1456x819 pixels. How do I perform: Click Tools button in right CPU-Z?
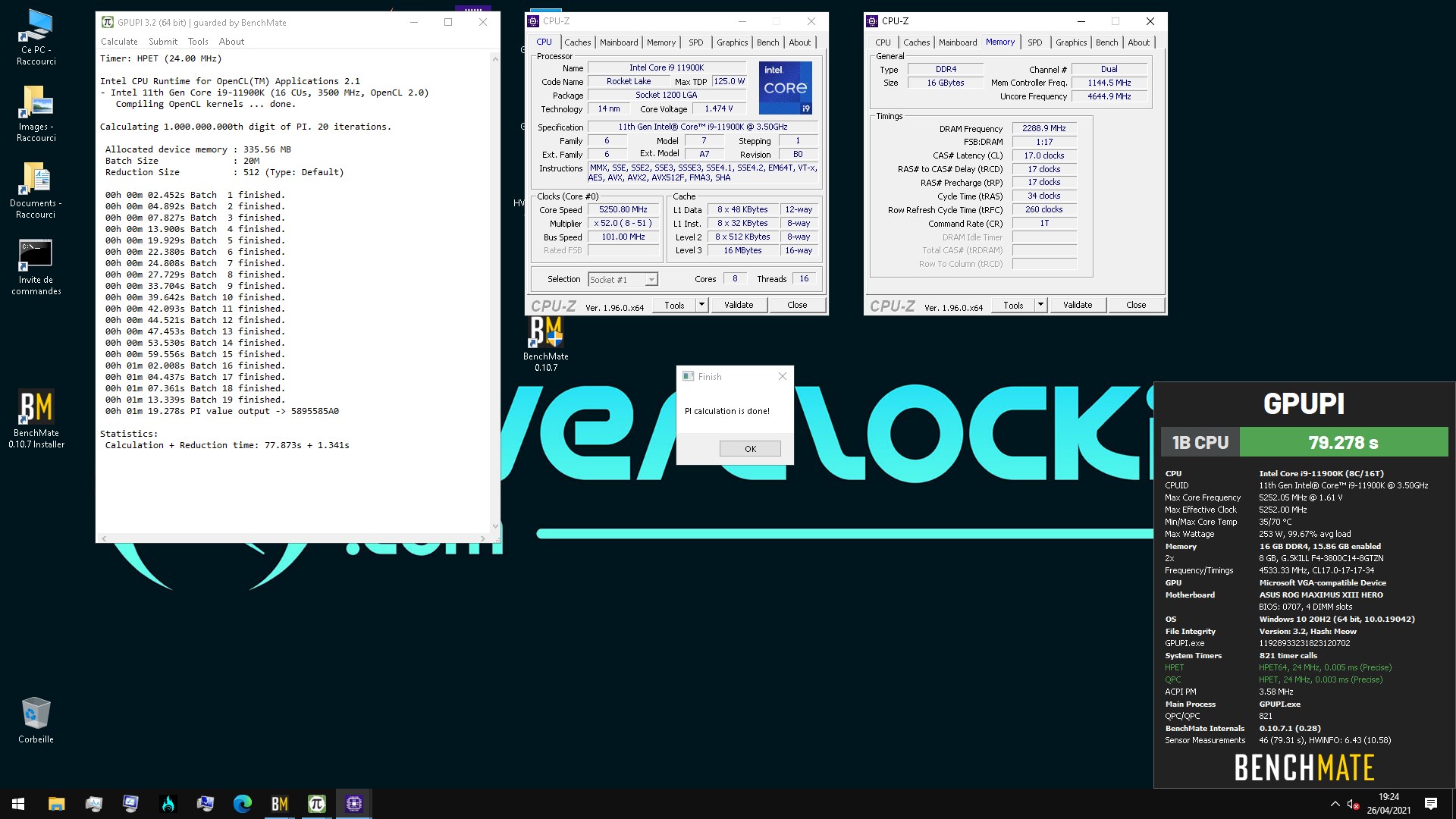click(x=1013, y=305)
